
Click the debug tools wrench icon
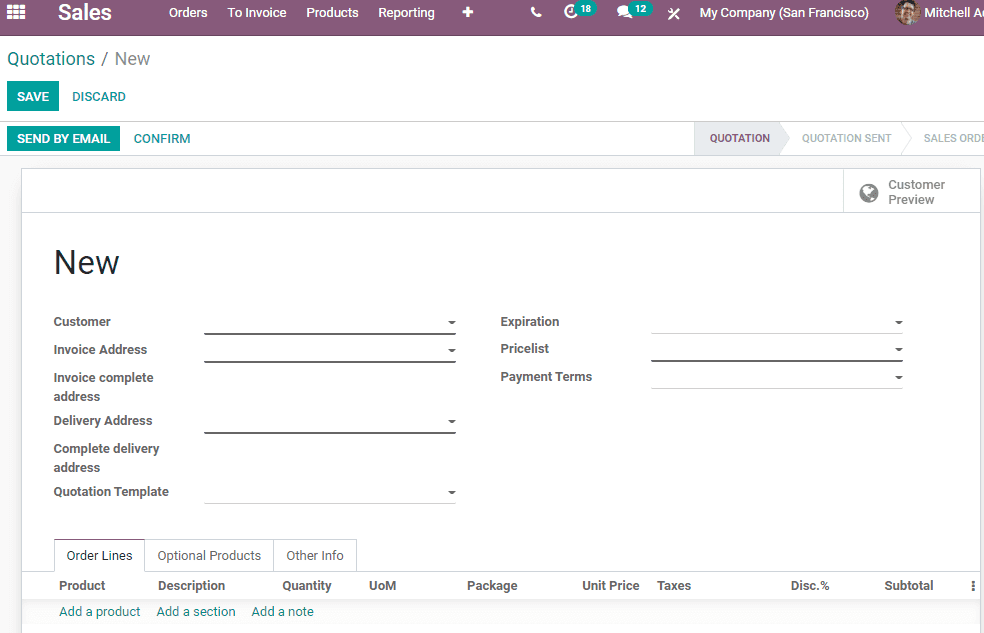pyautogui.click(x=673, y=13)
